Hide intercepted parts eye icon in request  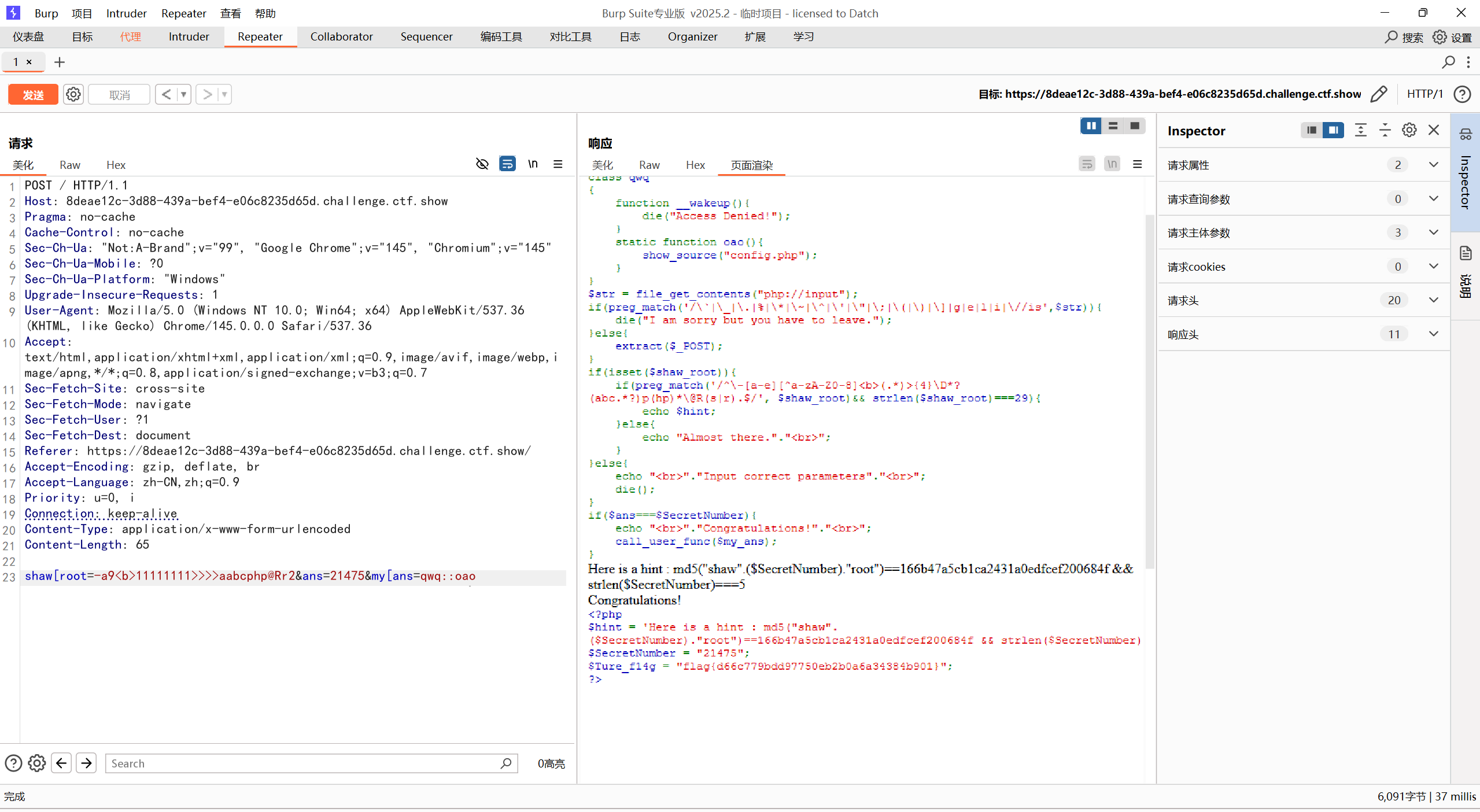coord(482,164)
